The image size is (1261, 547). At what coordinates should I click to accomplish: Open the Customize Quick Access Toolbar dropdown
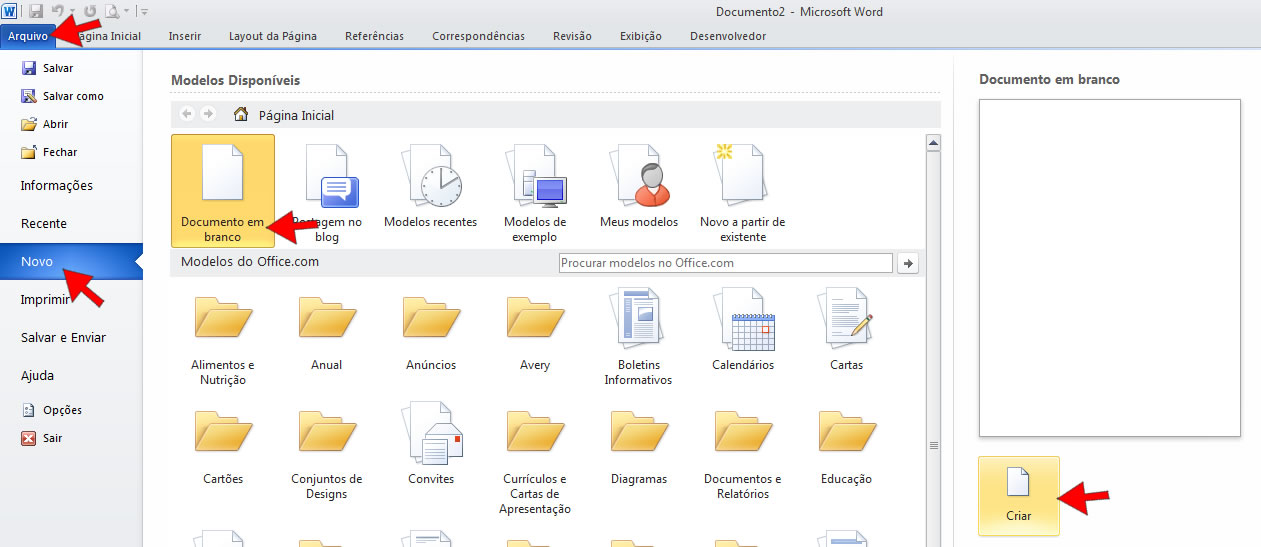click(x=144, y=12)
